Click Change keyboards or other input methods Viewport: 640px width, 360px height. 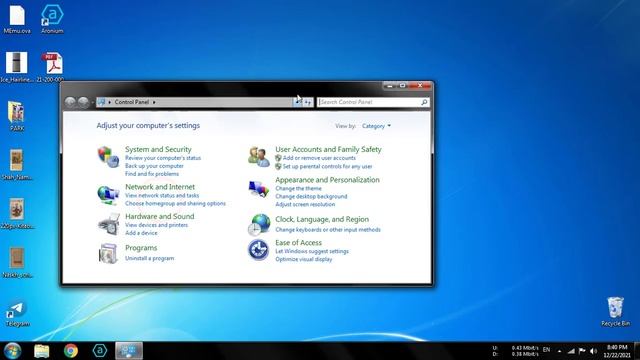pos(328,230)
